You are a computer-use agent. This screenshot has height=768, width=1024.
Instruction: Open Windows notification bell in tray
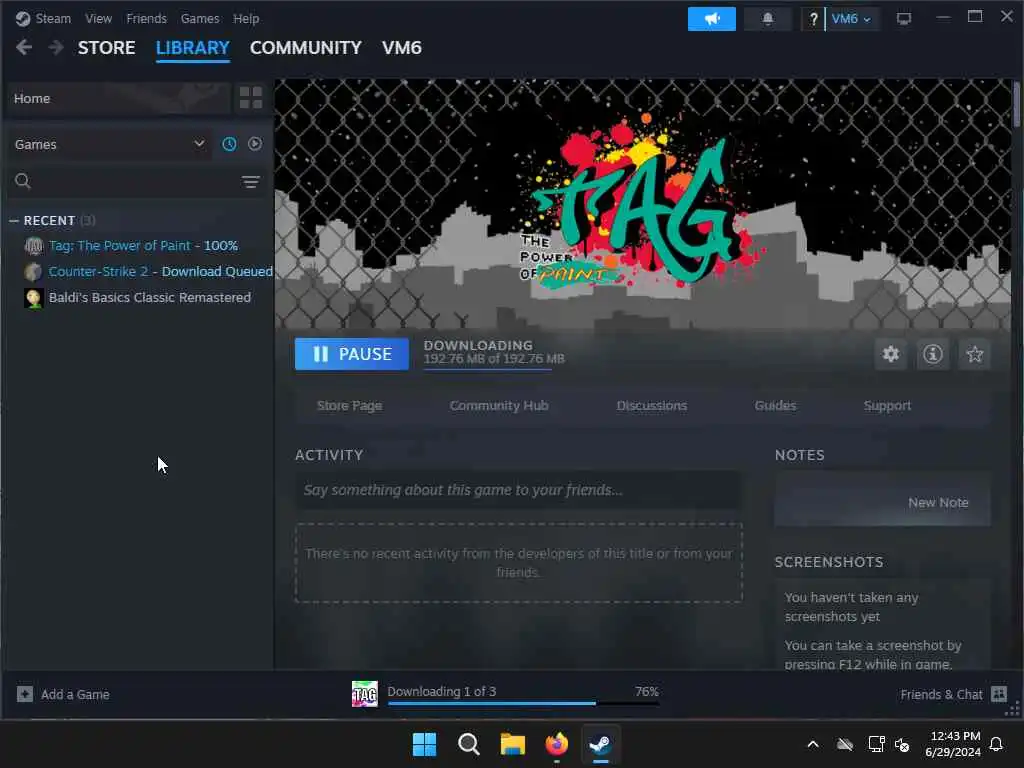click(x=997, y=744)
